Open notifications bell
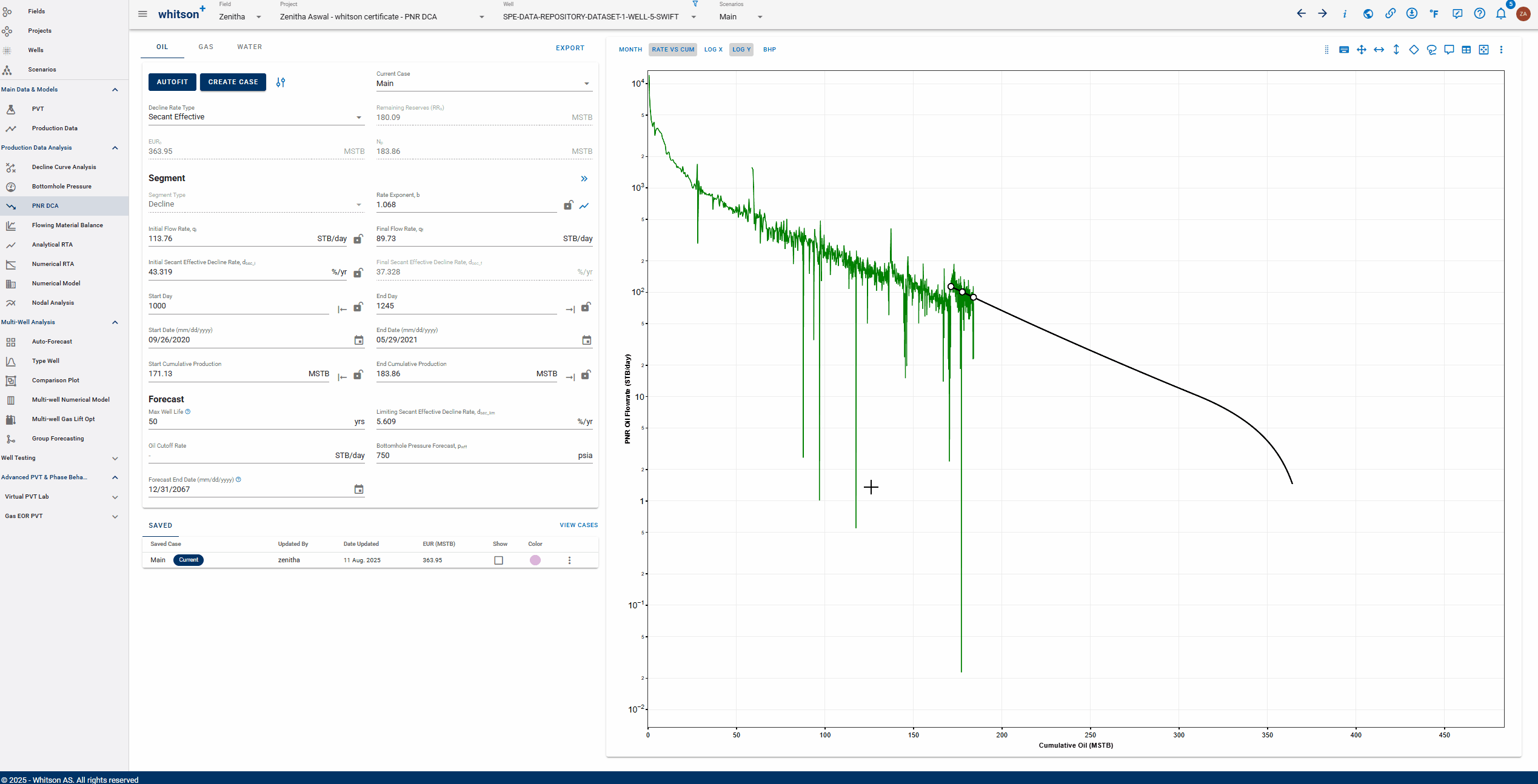This screenshot has height=784, width=1538. [1501, 14]
